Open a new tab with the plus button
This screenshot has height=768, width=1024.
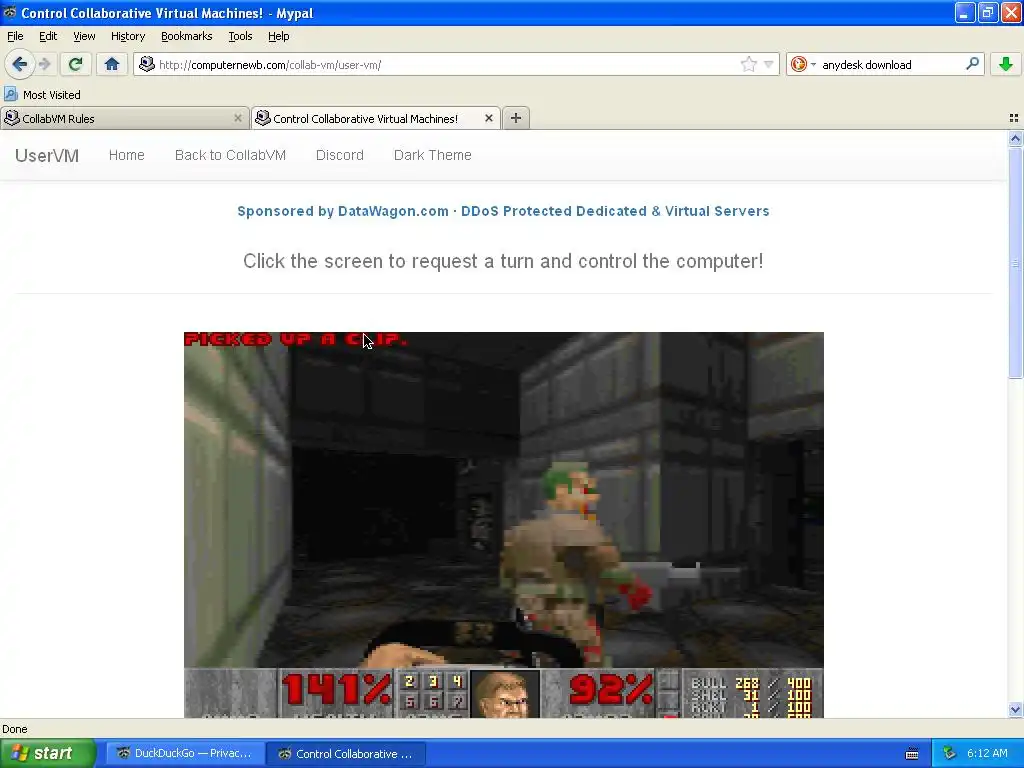(x=516, y=118)
